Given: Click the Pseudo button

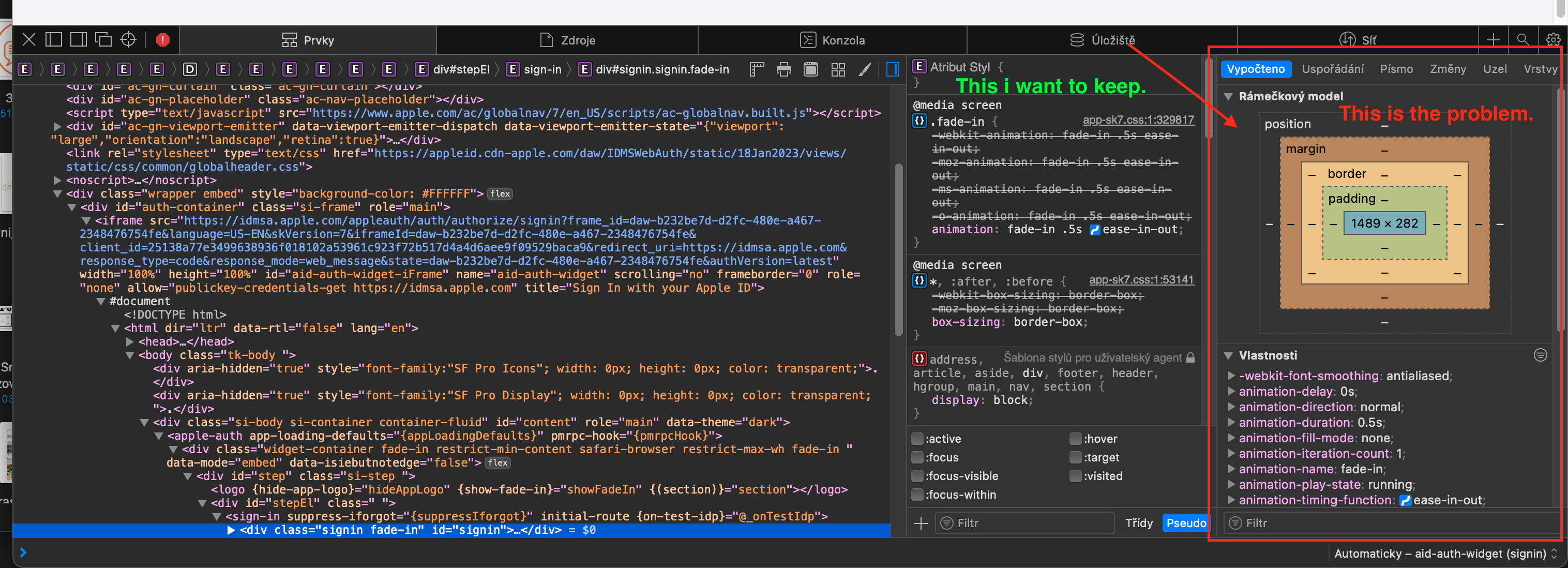Looking at the screenshot, I should coord(1185,523).
